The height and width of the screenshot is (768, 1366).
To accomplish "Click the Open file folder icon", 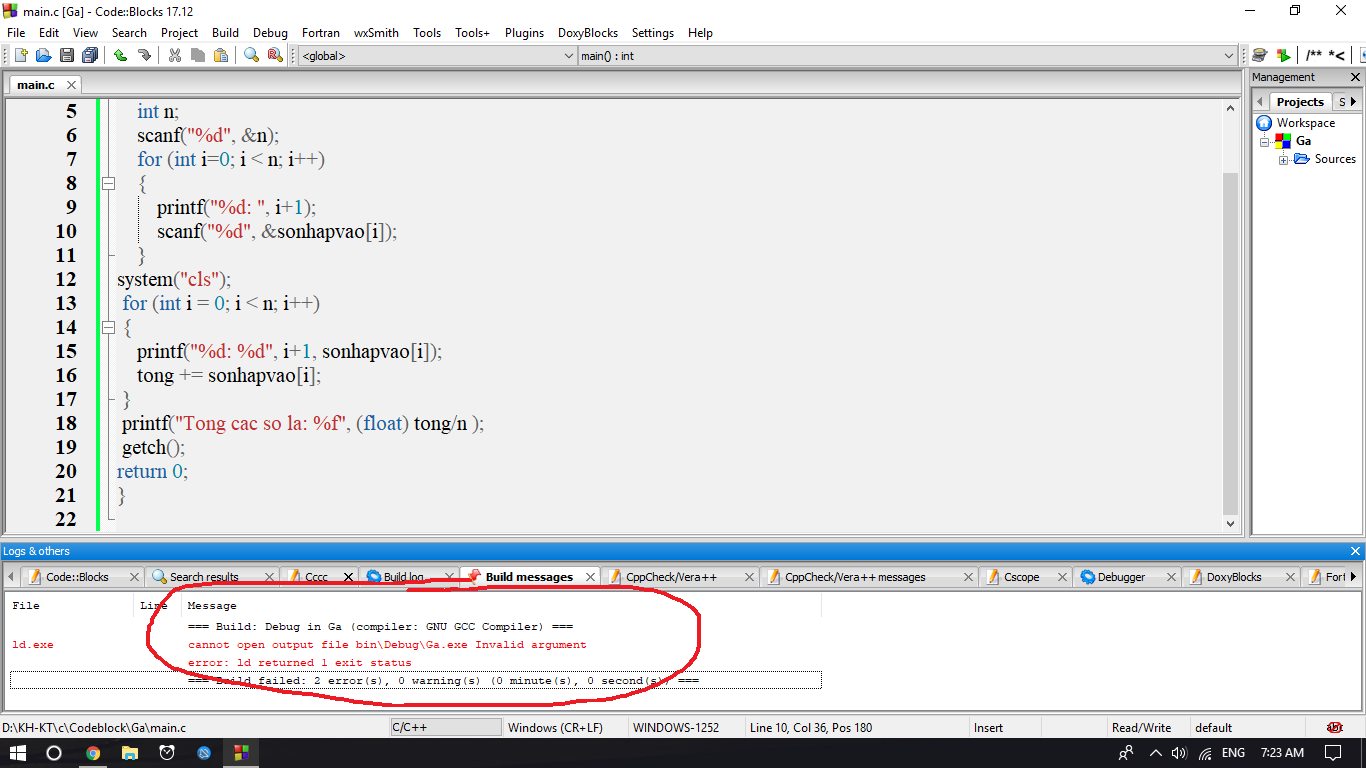I will pos(43,56).
